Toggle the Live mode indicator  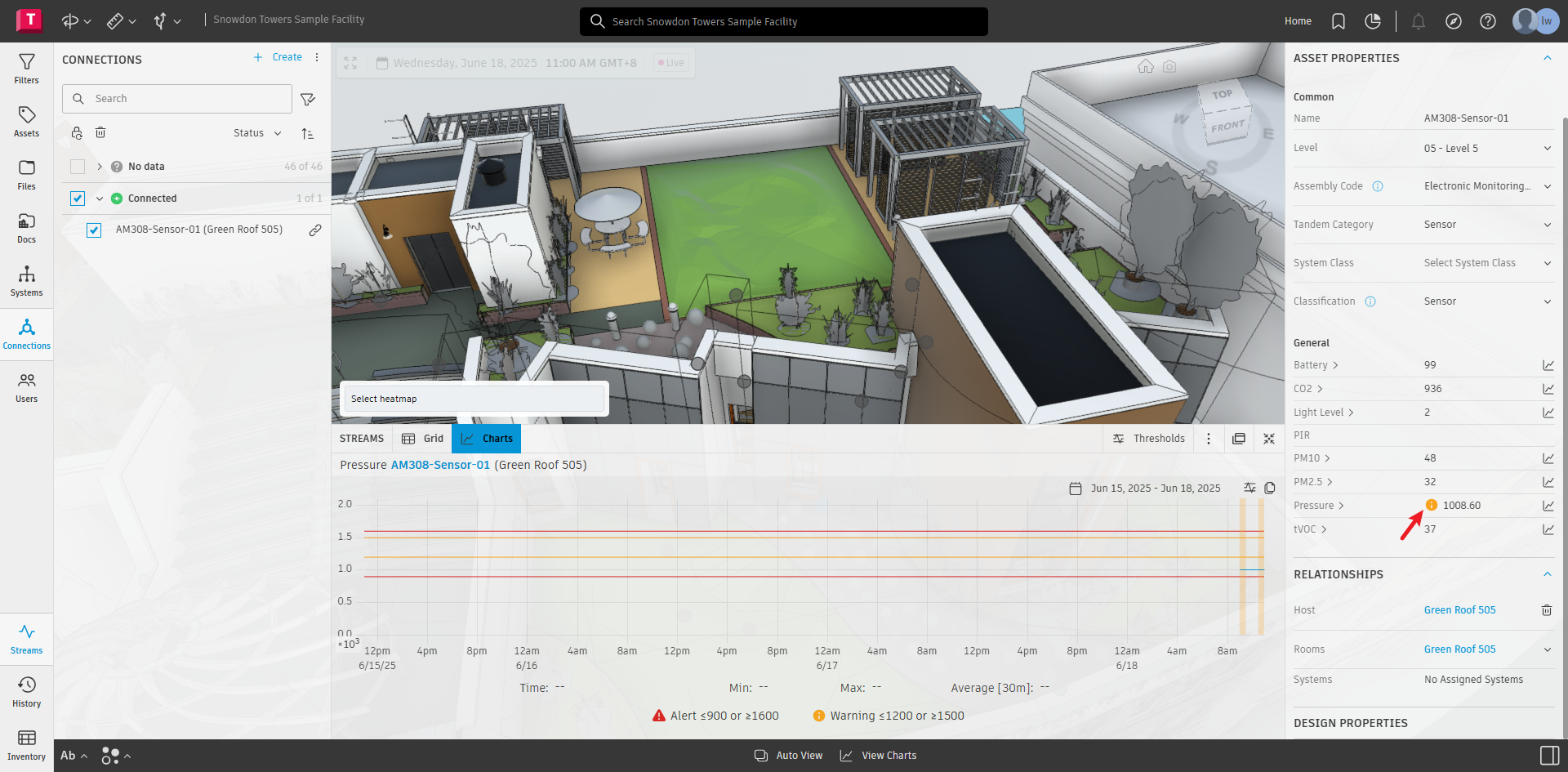[x=671, y=63]
